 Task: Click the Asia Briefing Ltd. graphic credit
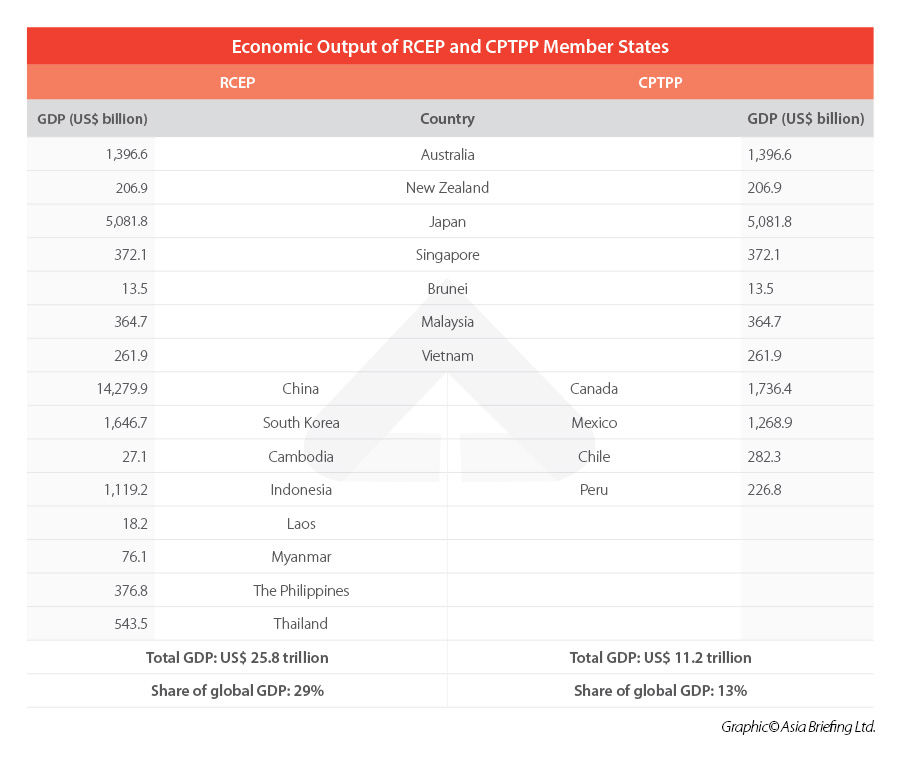pyautogui.click(x=798, y=728)
